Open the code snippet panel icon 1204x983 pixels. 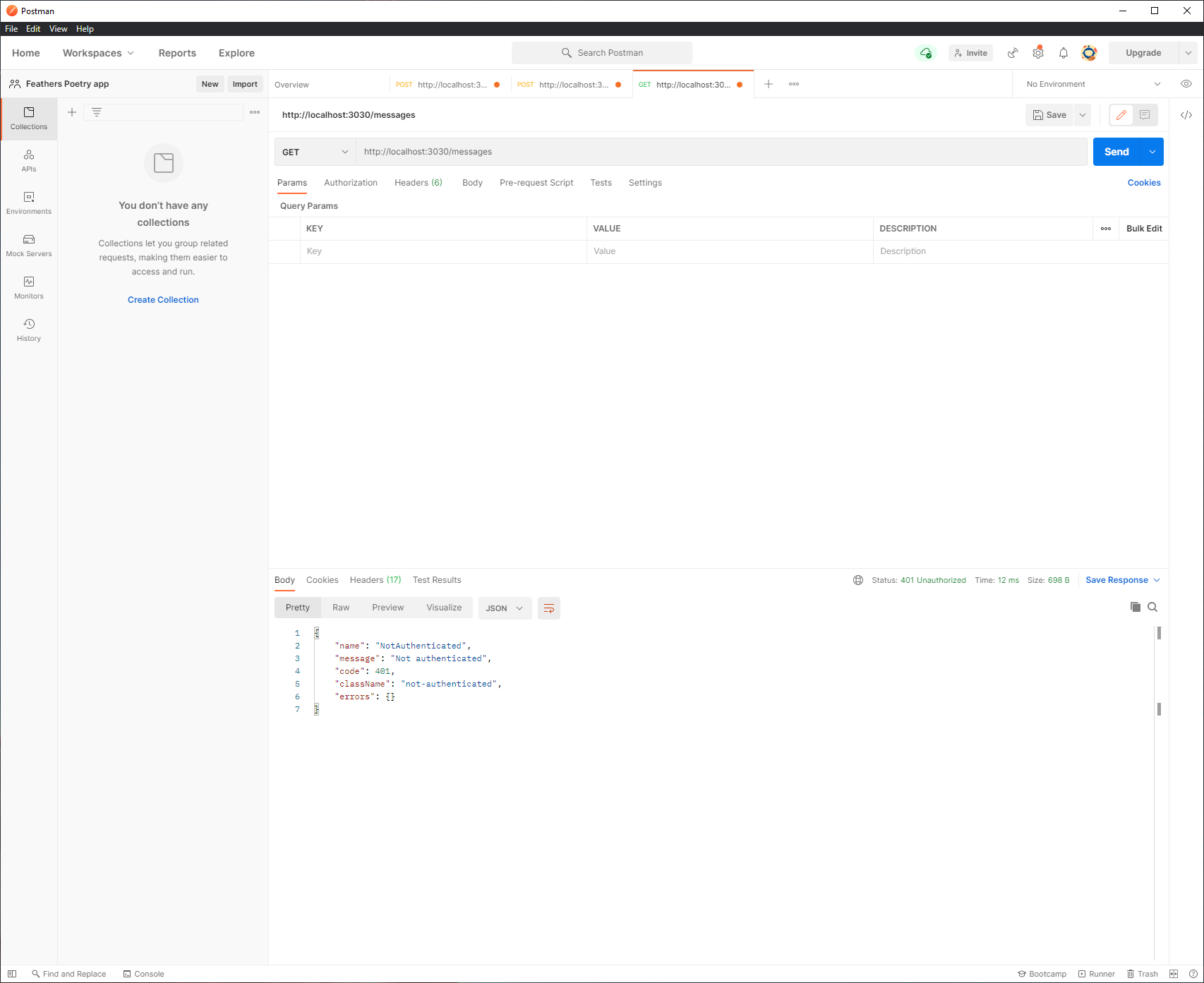click(1186, 115)
